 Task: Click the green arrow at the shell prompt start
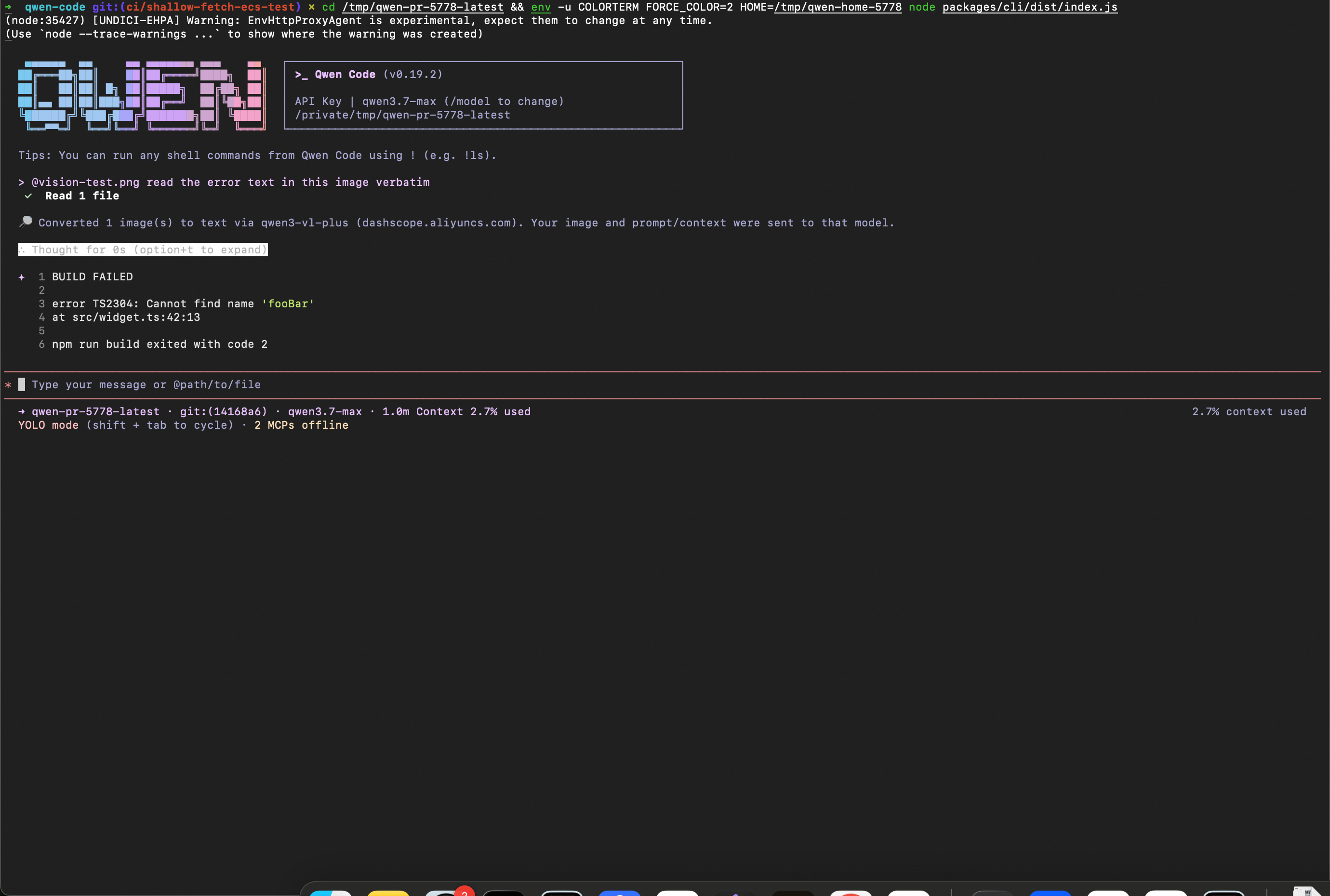[9, 7]
